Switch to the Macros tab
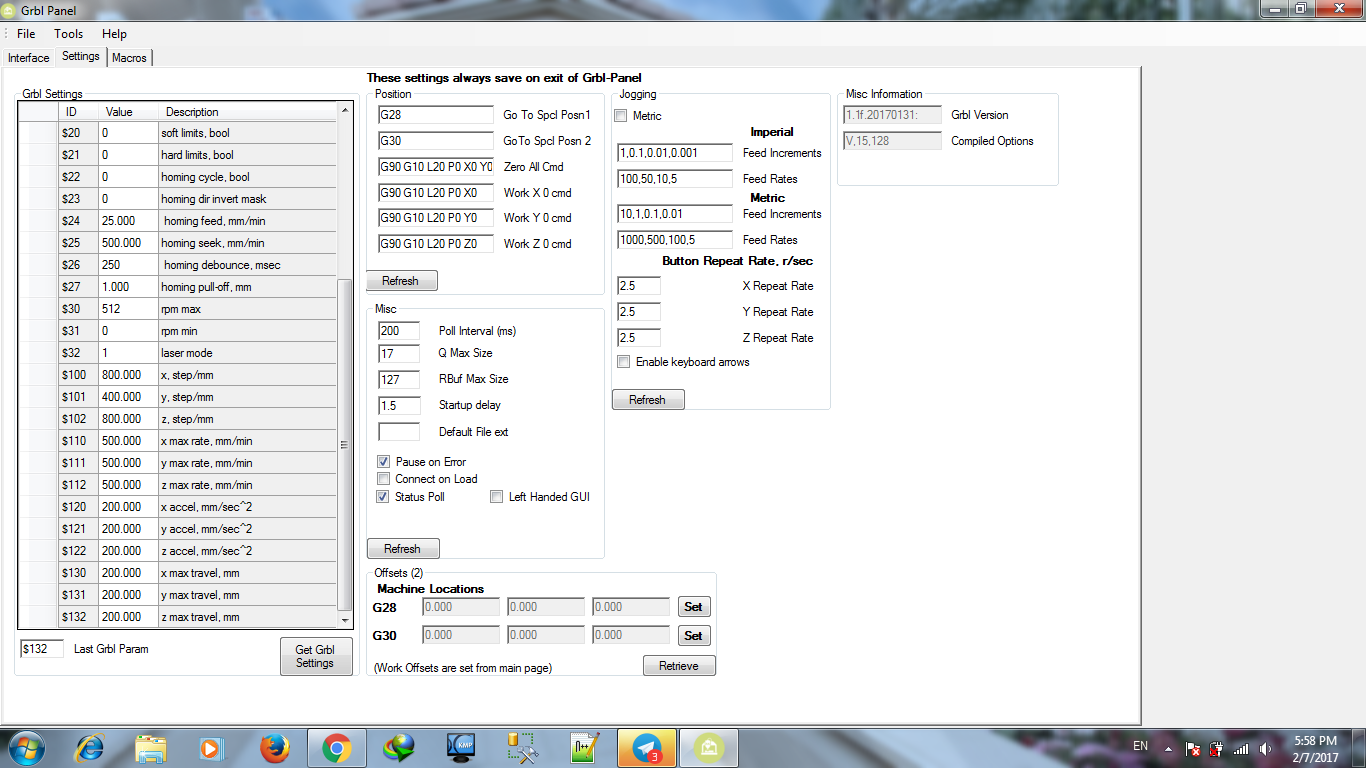This screenshot has height=768, width=1366. [129, 58]
